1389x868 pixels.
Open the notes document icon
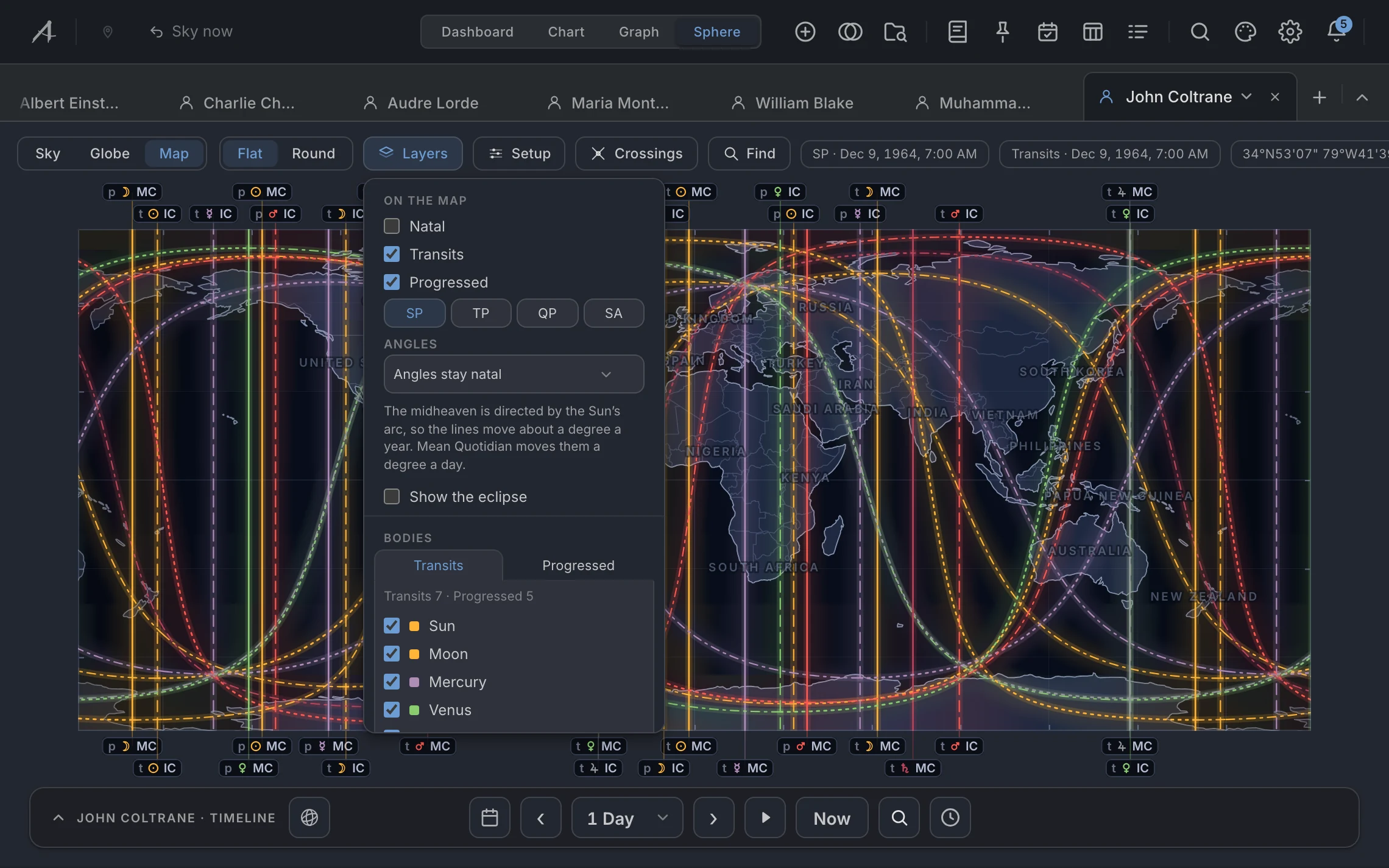click(x=957, y=32)
